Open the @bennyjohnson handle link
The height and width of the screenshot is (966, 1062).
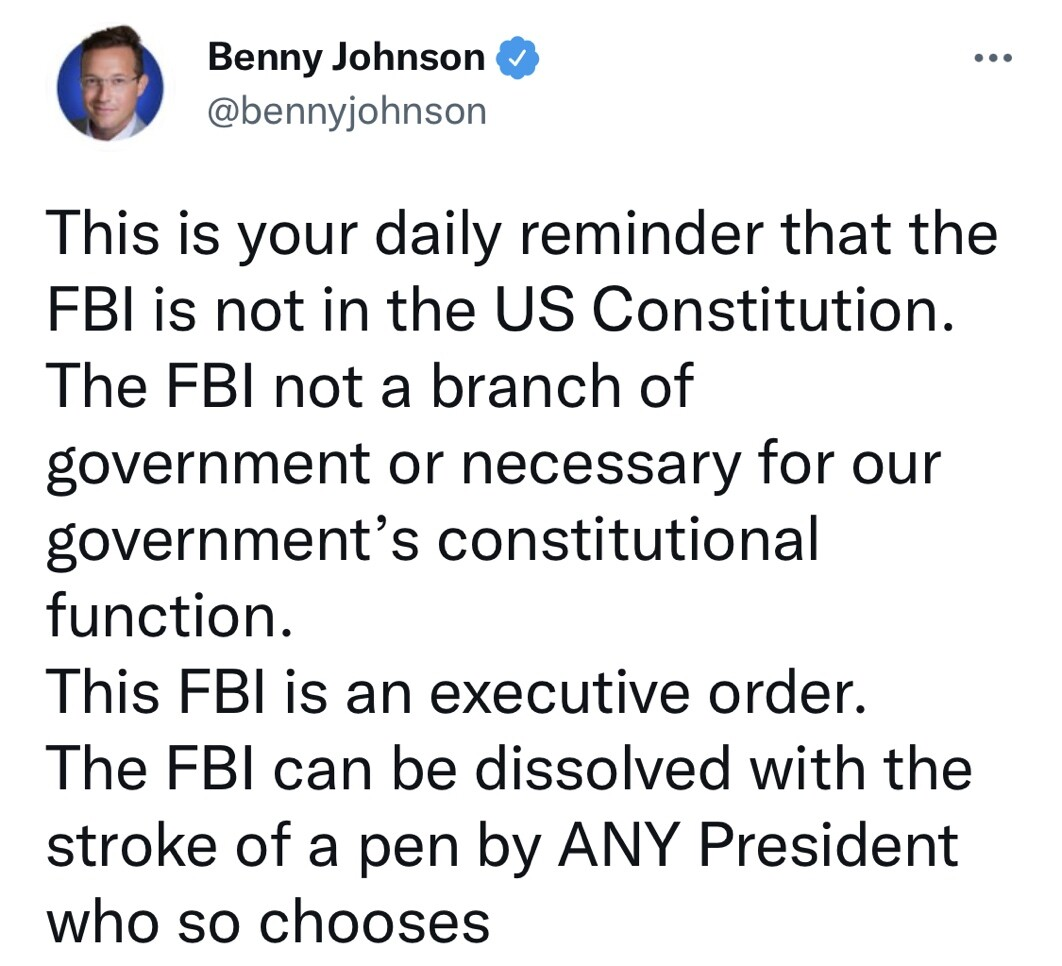(x=346, y=109)
